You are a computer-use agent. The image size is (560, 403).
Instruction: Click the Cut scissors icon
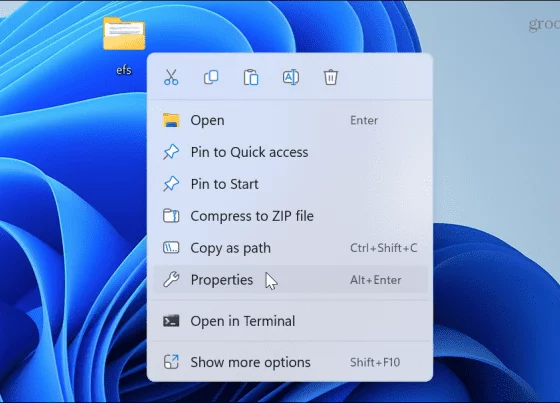tap(171, 77)
